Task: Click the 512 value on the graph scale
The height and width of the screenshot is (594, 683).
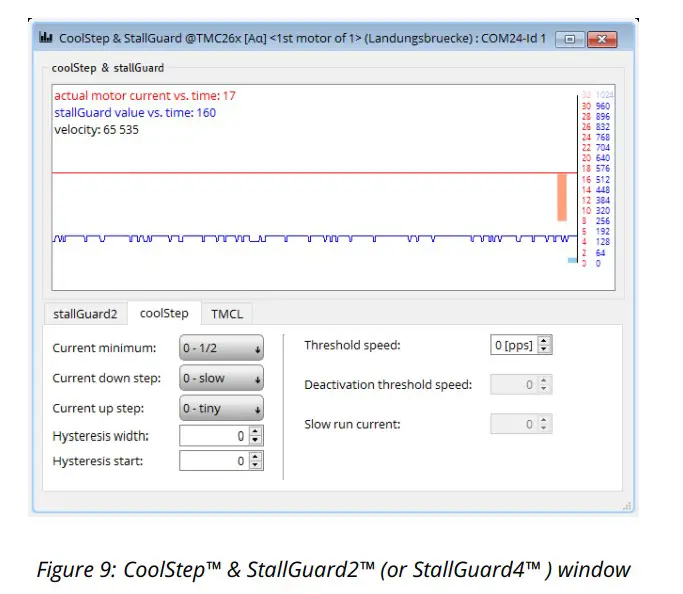Action: pyautogui.click(x=603, y=179)
